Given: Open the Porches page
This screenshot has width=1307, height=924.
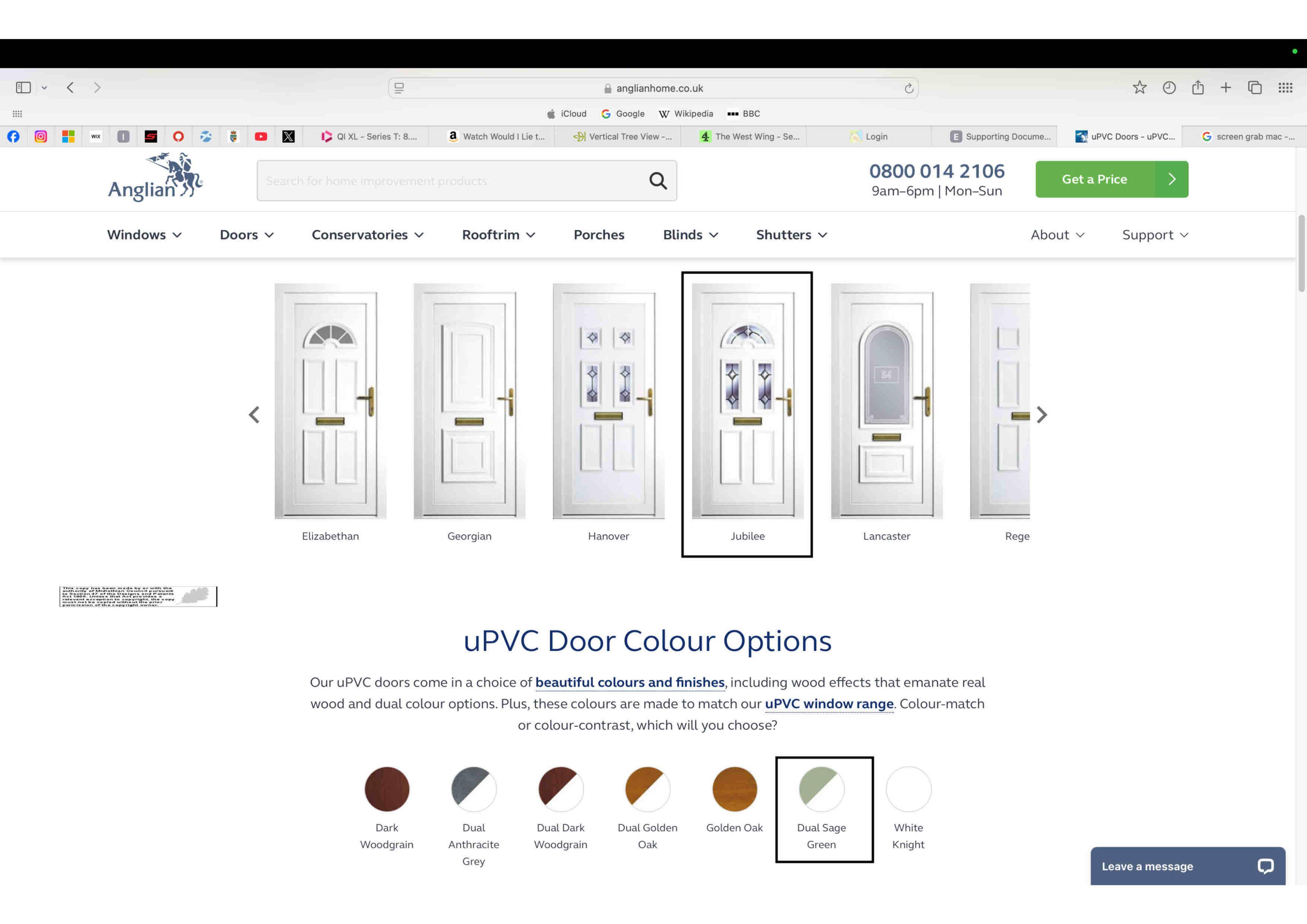Looking at the screenshot, I should pos(599,235).
